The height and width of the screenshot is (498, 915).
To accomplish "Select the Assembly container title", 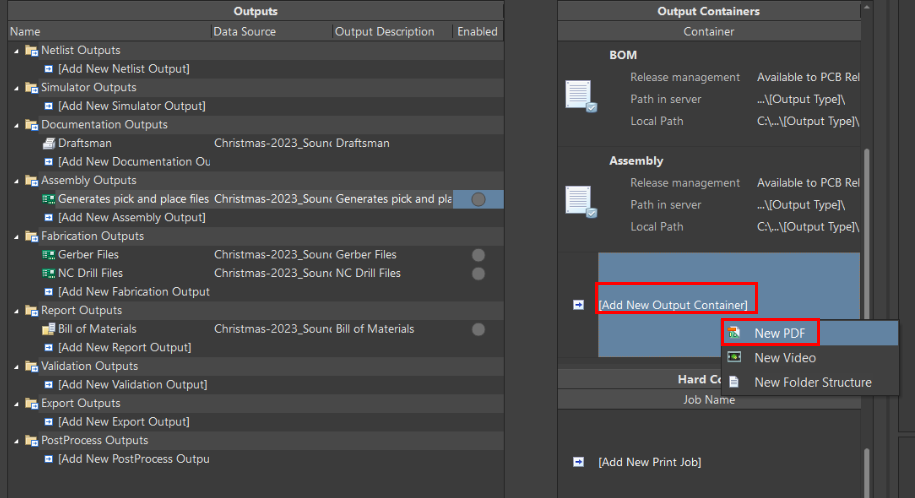I will tap(636, 161).
